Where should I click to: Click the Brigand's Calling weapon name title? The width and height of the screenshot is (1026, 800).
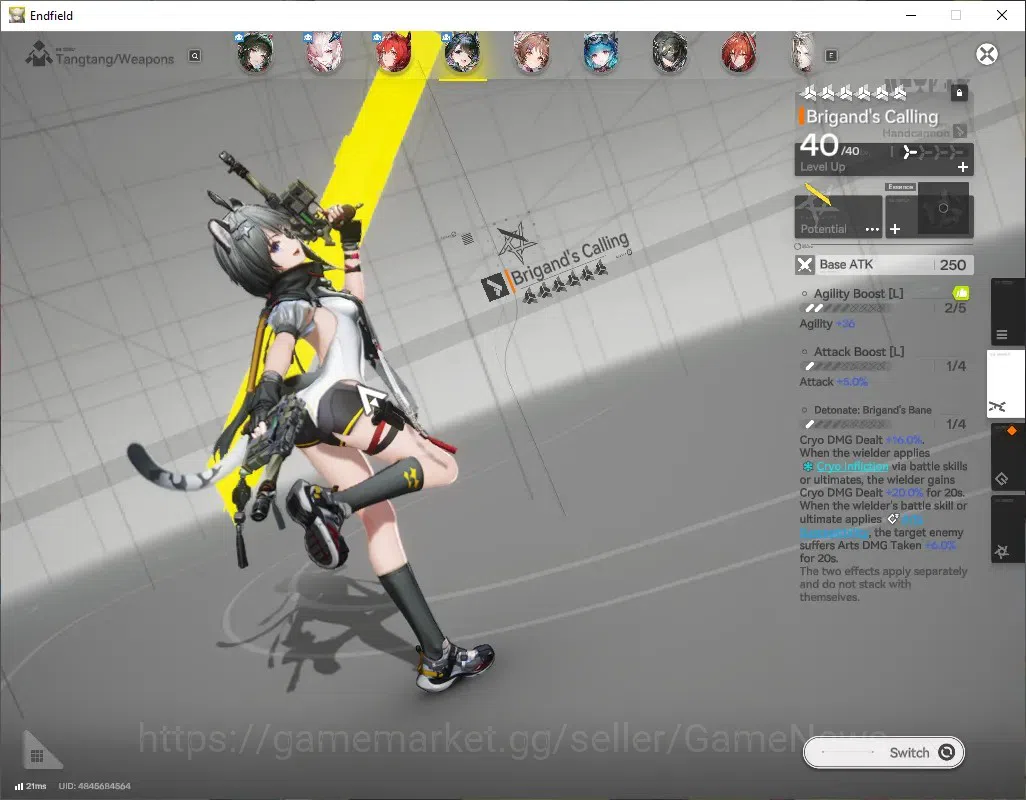coord(872,116)
